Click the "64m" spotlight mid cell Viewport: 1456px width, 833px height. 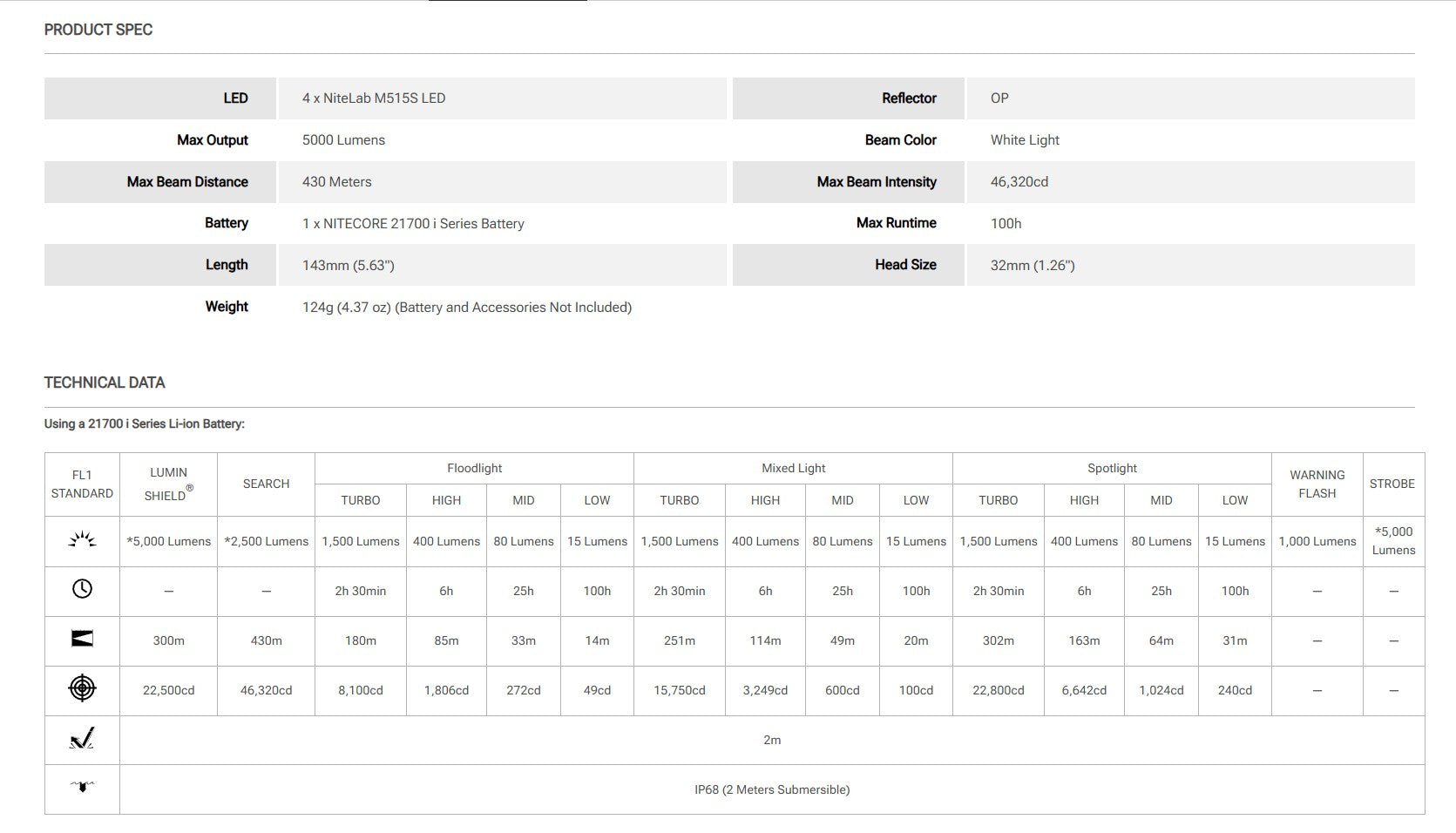pos(1161,640)
